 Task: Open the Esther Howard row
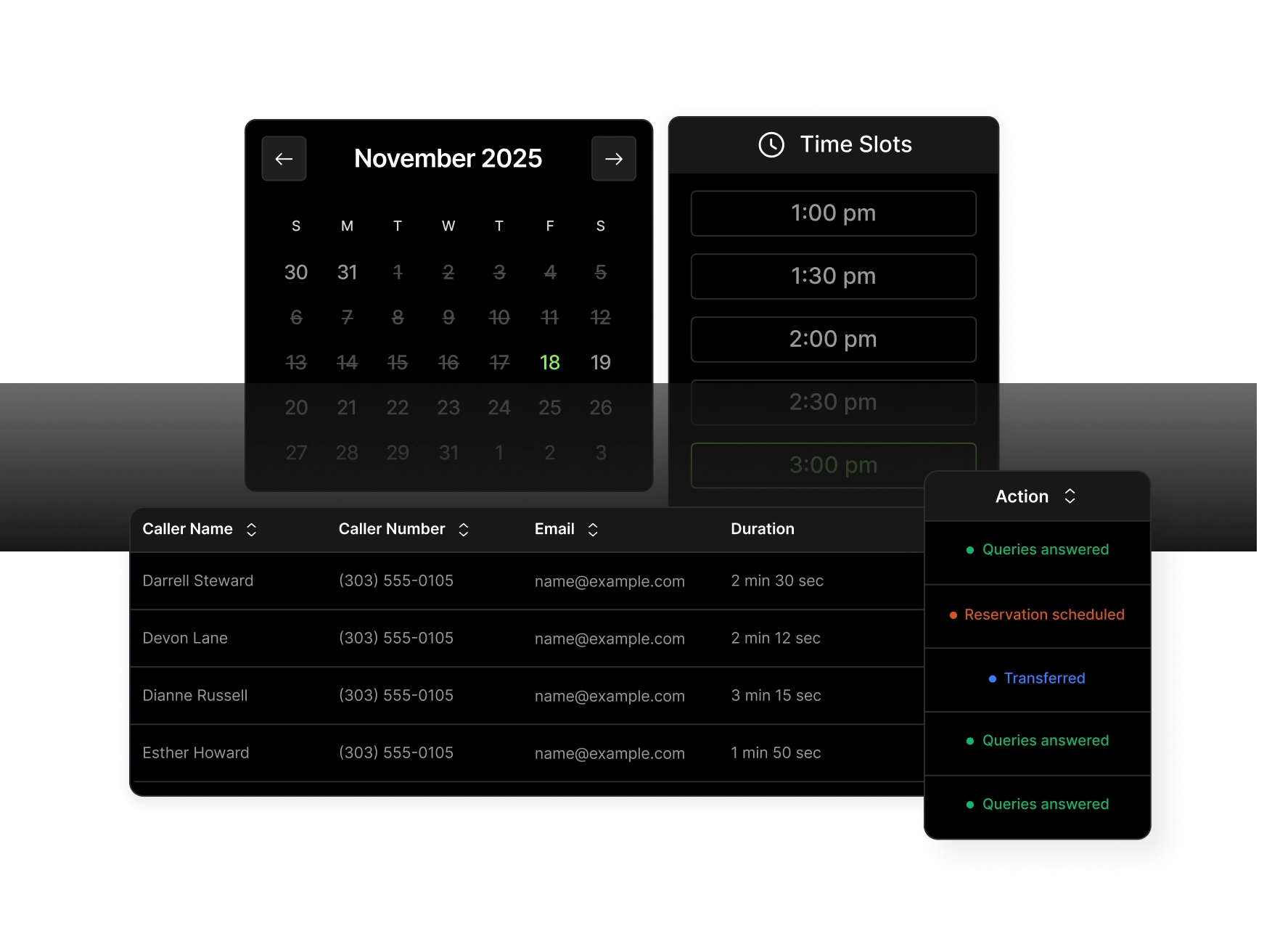coord(527,753)
